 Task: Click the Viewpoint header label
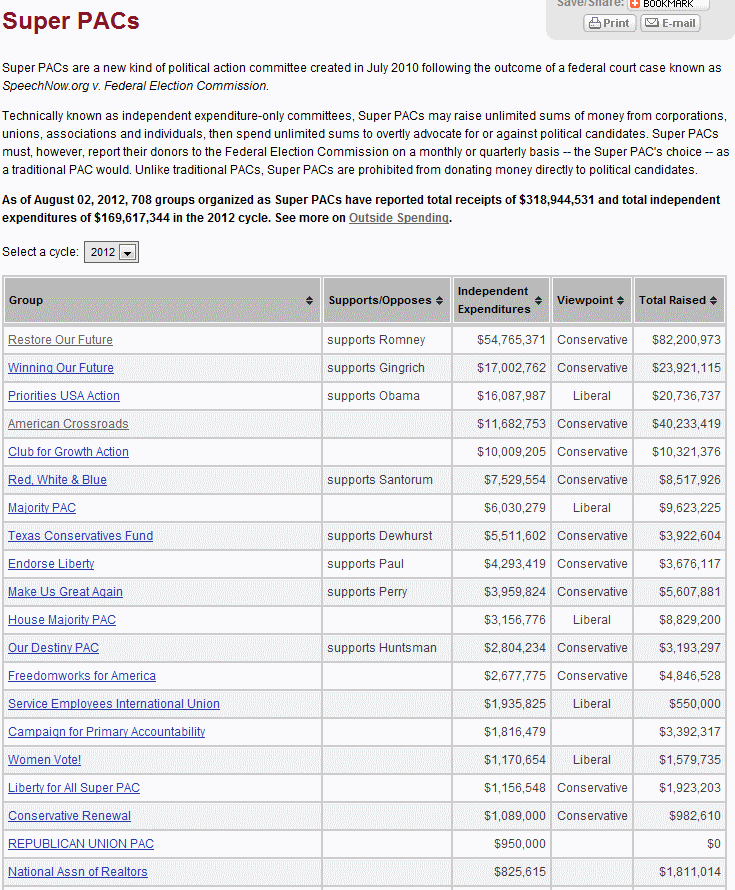point(585,300)
